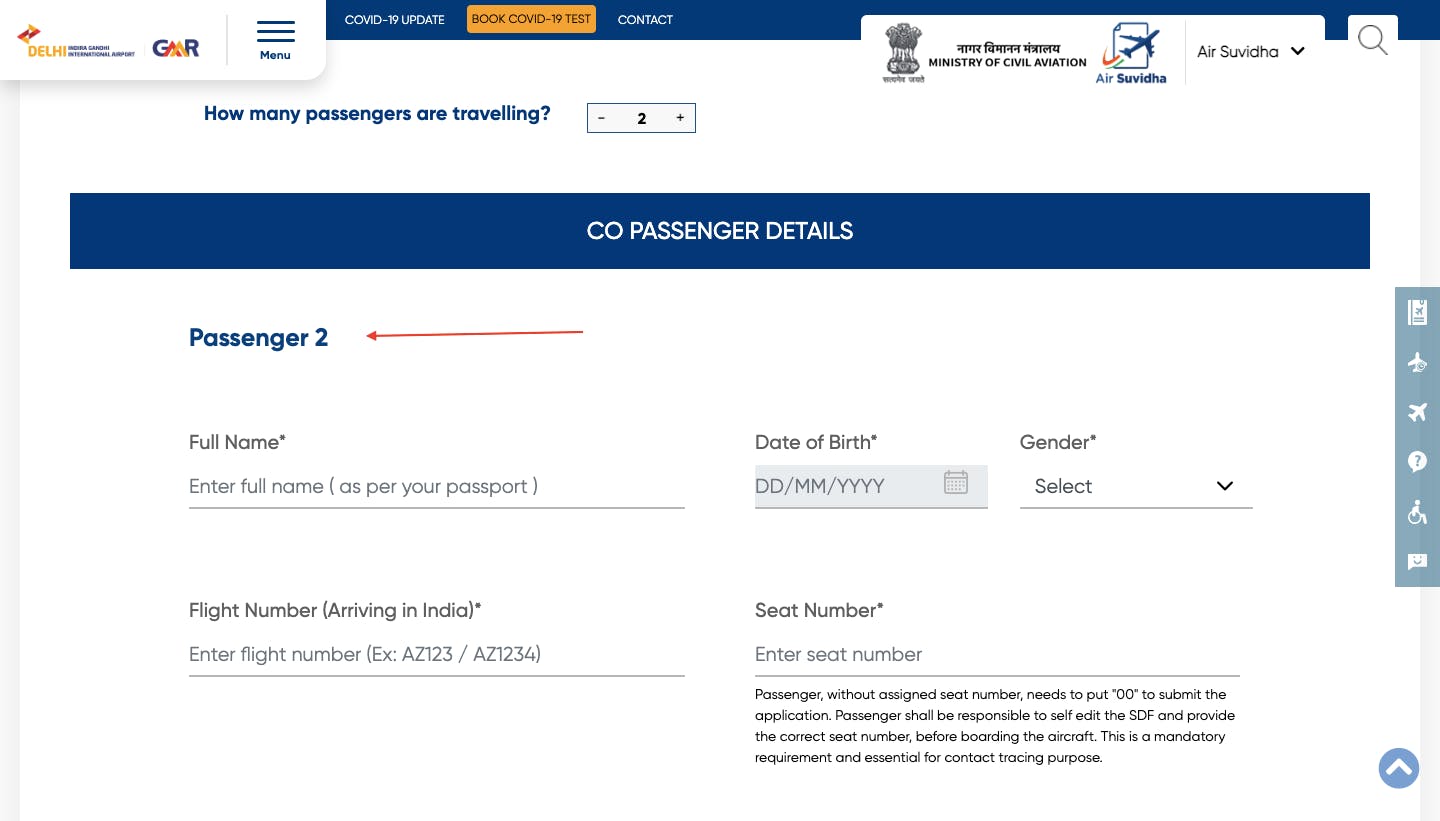This screenshot has height=821, width=1440.
Task: Decrease passenger count with the minus control
Action: click(x=602, y=118)
